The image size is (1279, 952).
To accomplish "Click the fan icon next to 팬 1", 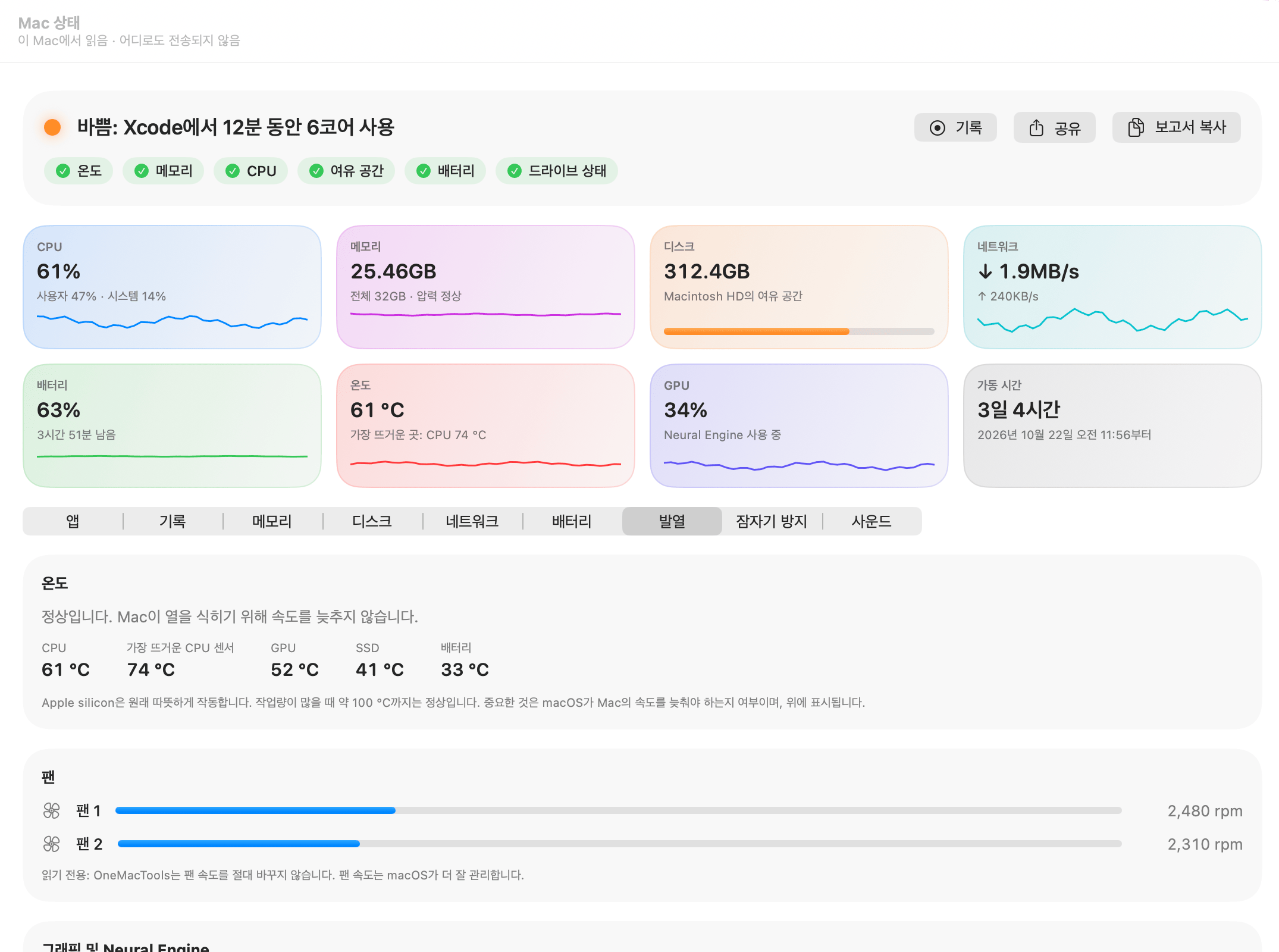I will tap(52, 810).
